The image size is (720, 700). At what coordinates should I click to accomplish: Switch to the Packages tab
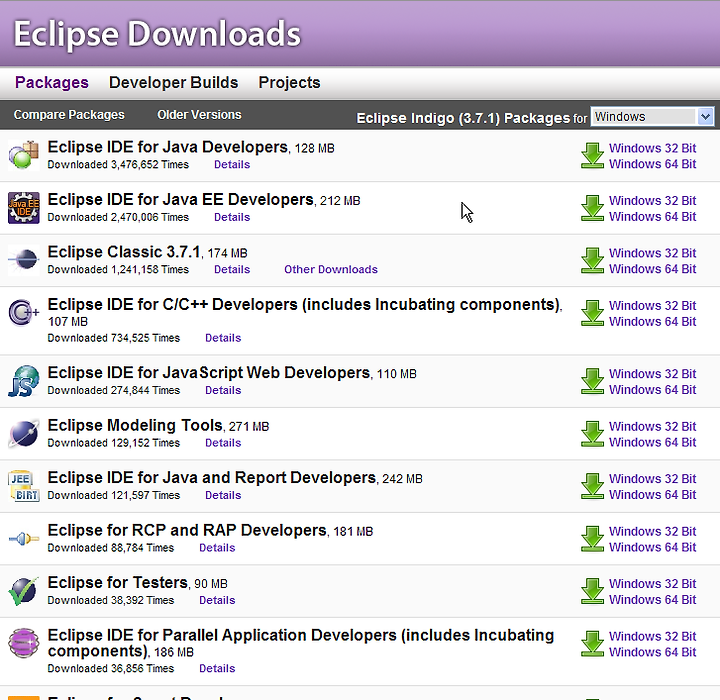[x=51, y=83]
